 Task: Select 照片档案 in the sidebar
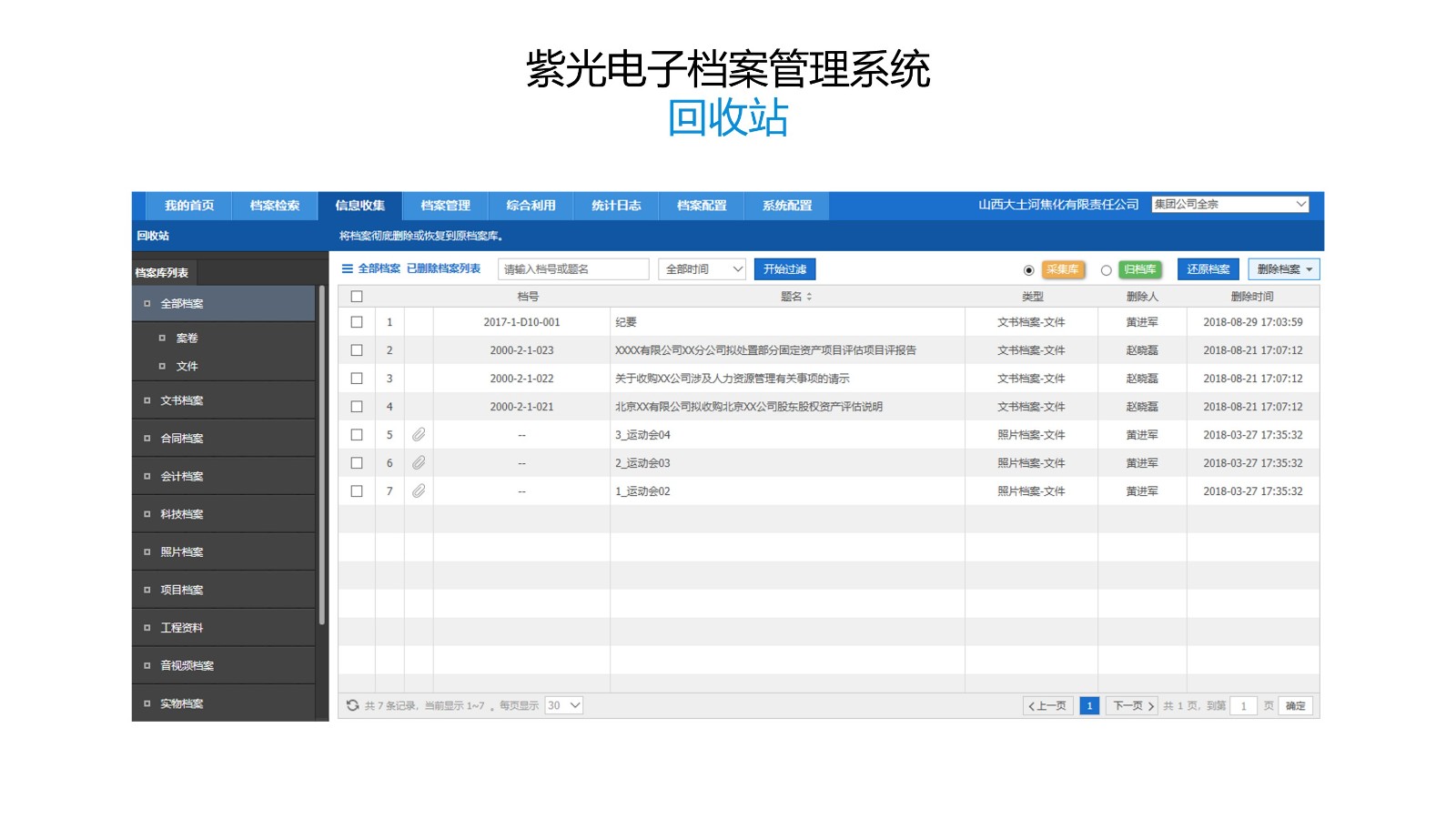224,552
